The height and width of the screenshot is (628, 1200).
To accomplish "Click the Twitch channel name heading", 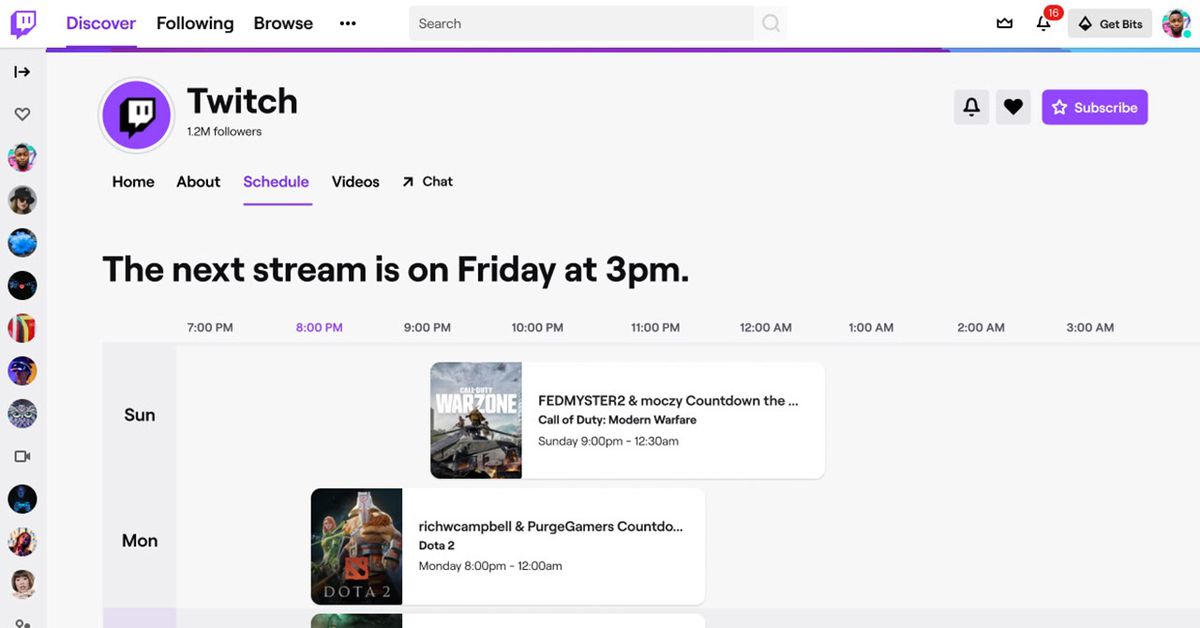I will point(242,101).
